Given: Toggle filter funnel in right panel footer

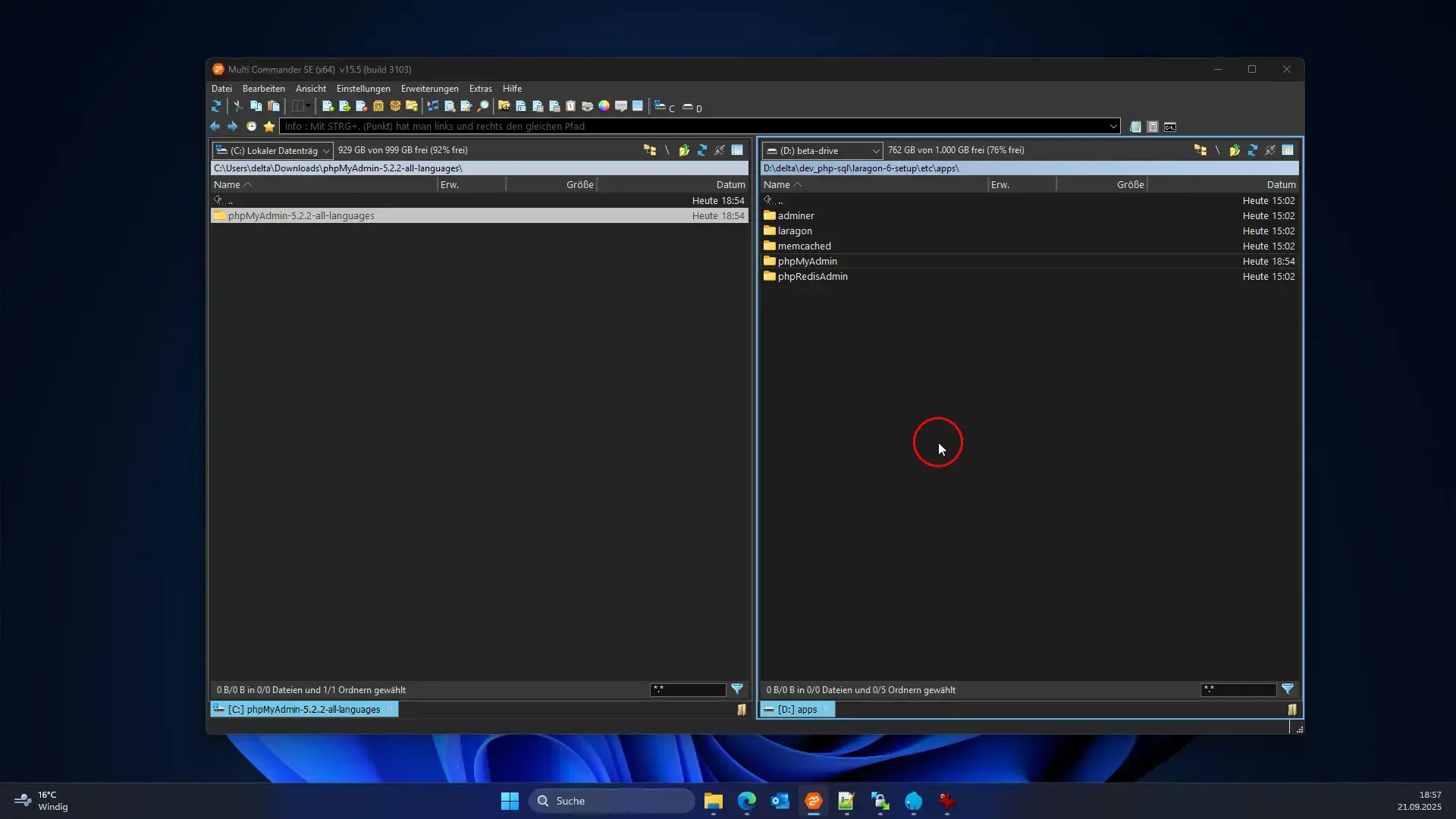Looking at the screenshot, I should point(1288,689).
